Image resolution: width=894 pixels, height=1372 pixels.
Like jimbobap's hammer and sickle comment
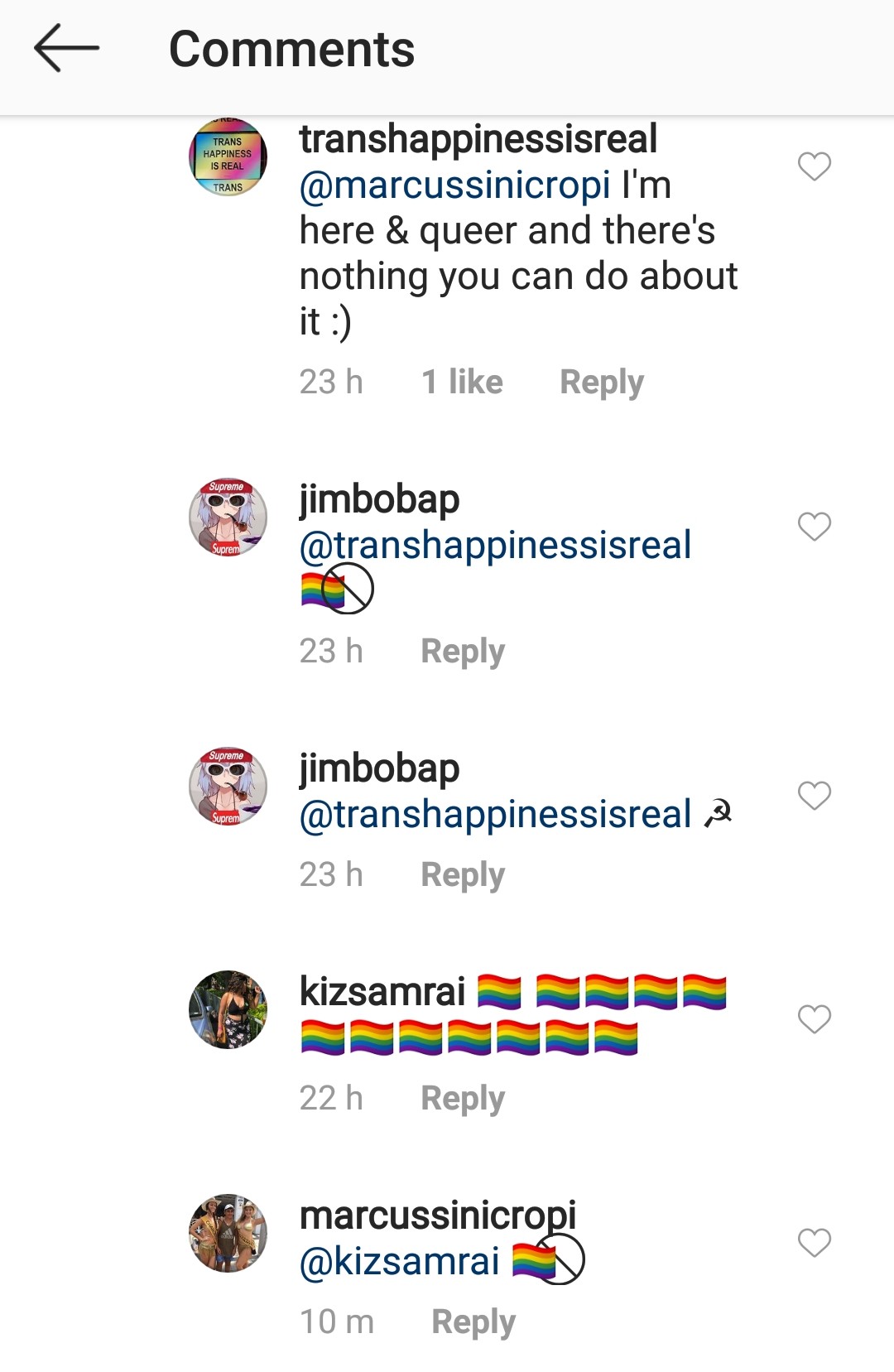[x=814, y=795]
